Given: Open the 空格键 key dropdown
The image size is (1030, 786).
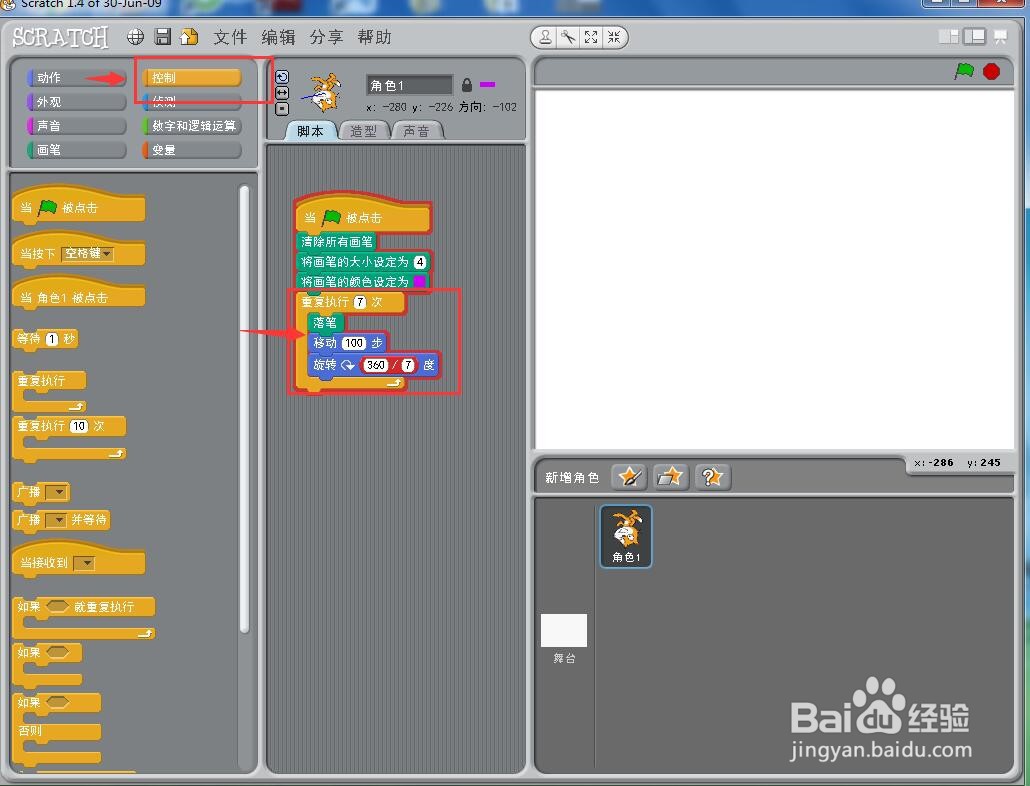Looking at the screenshot, I should pyautogui.click(x=87, y=253).
